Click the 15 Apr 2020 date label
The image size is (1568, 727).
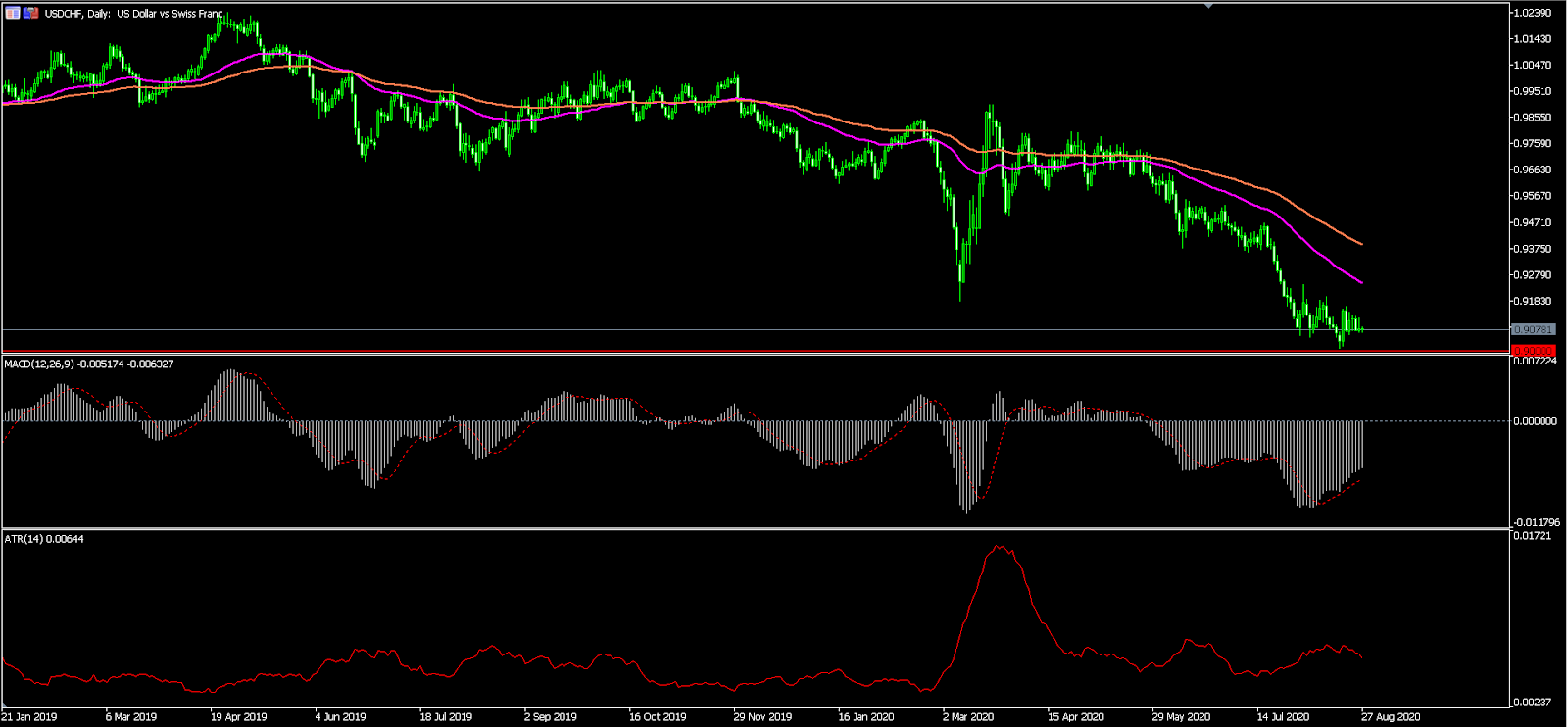pyautogui.click(x=1076, y=717)
